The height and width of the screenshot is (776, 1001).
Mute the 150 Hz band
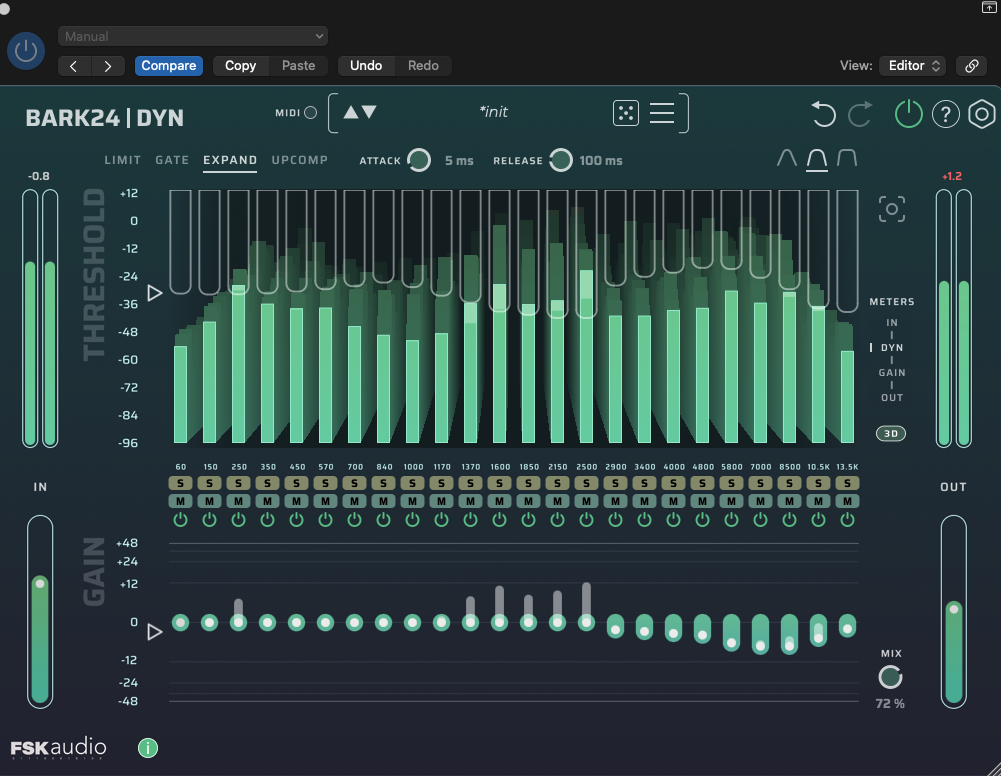209,501
